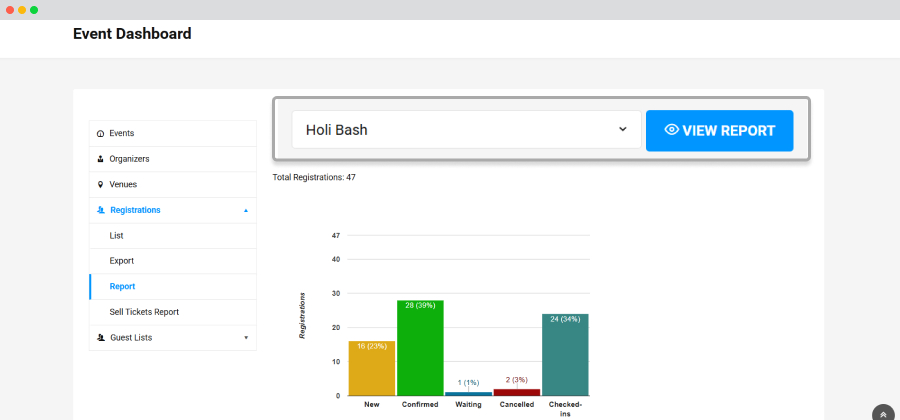Click the 1 (1%) label above Waiting
This screenshot has height=420, width=900.
coord(468,383)
